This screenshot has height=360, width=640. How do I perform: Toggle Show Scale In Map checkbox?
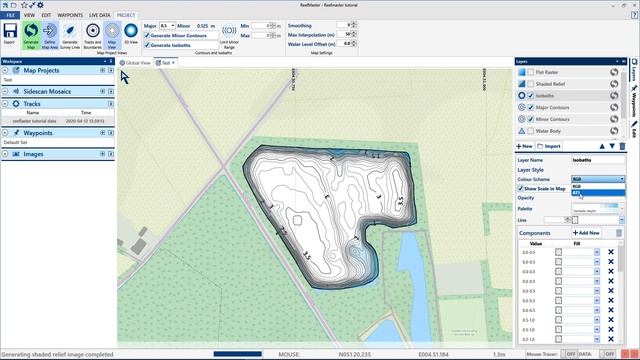(520, 189)
